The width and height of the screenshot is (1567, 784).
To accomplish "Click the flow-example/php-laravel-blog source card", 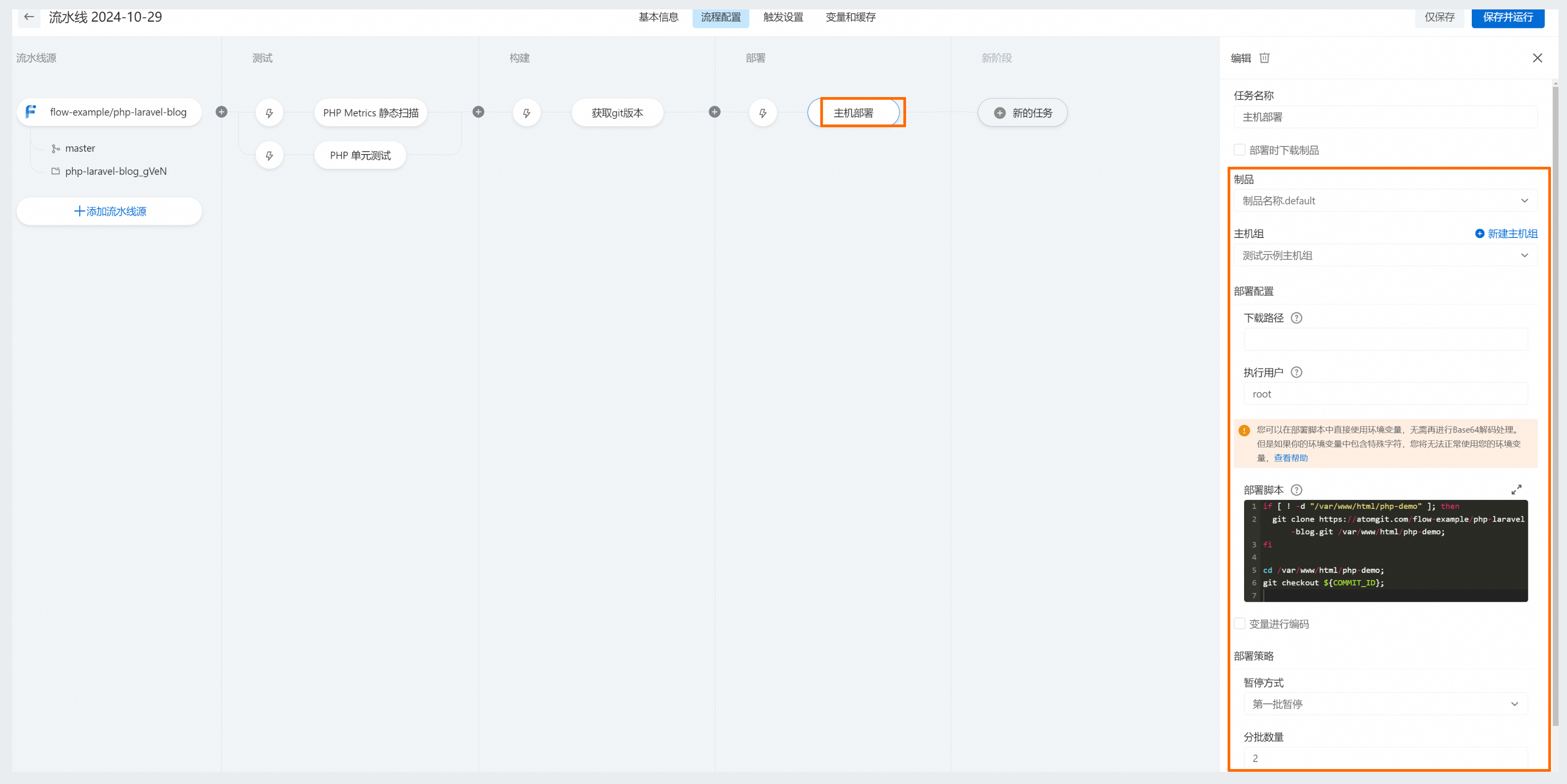I will tap(109, 112).
